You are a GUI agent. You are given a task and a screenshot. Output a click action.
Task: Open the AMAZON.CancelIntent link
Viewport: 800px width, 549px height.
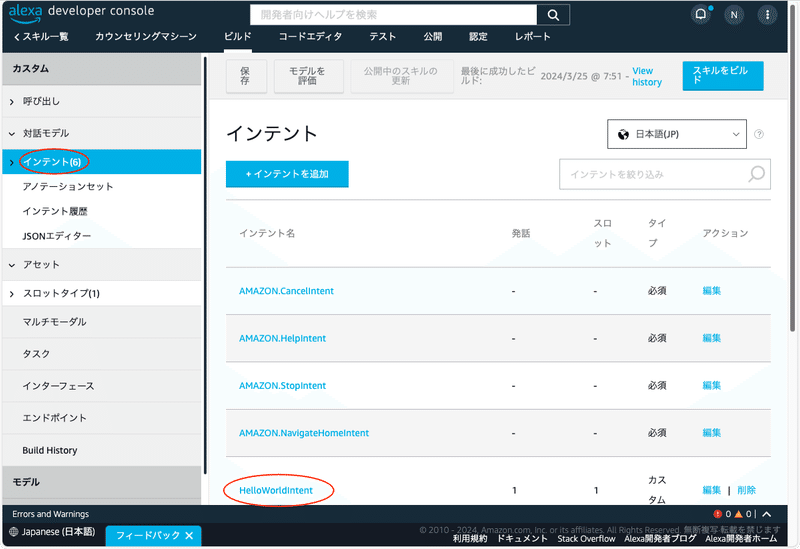pyautogui.click(x=286, y=291)
